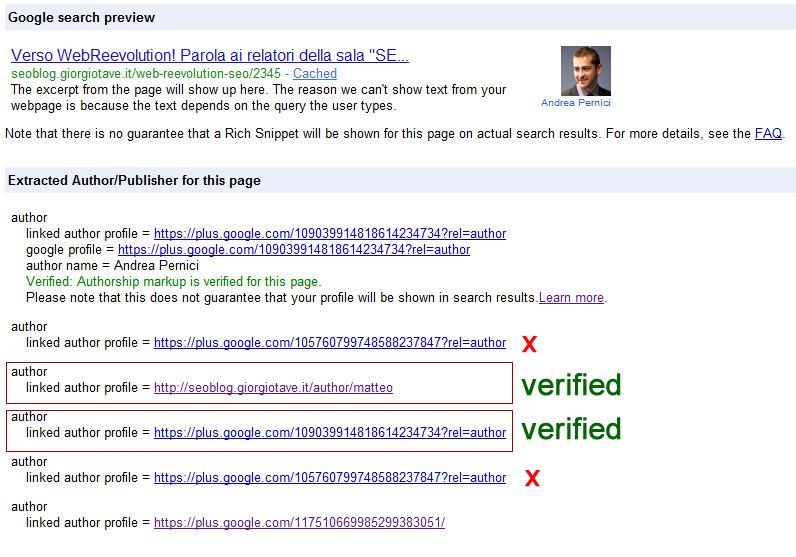
Task: Click the lower green verified label
Action: coord(571,429)
